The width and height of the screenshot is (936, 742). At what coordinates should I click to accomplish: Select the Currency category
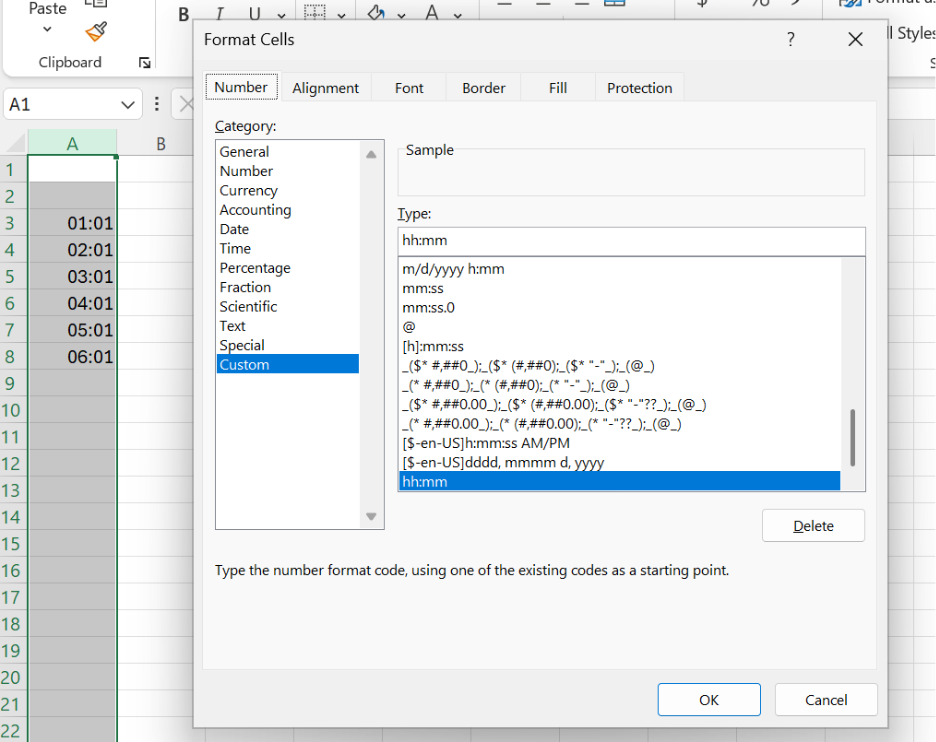point(288,190)
